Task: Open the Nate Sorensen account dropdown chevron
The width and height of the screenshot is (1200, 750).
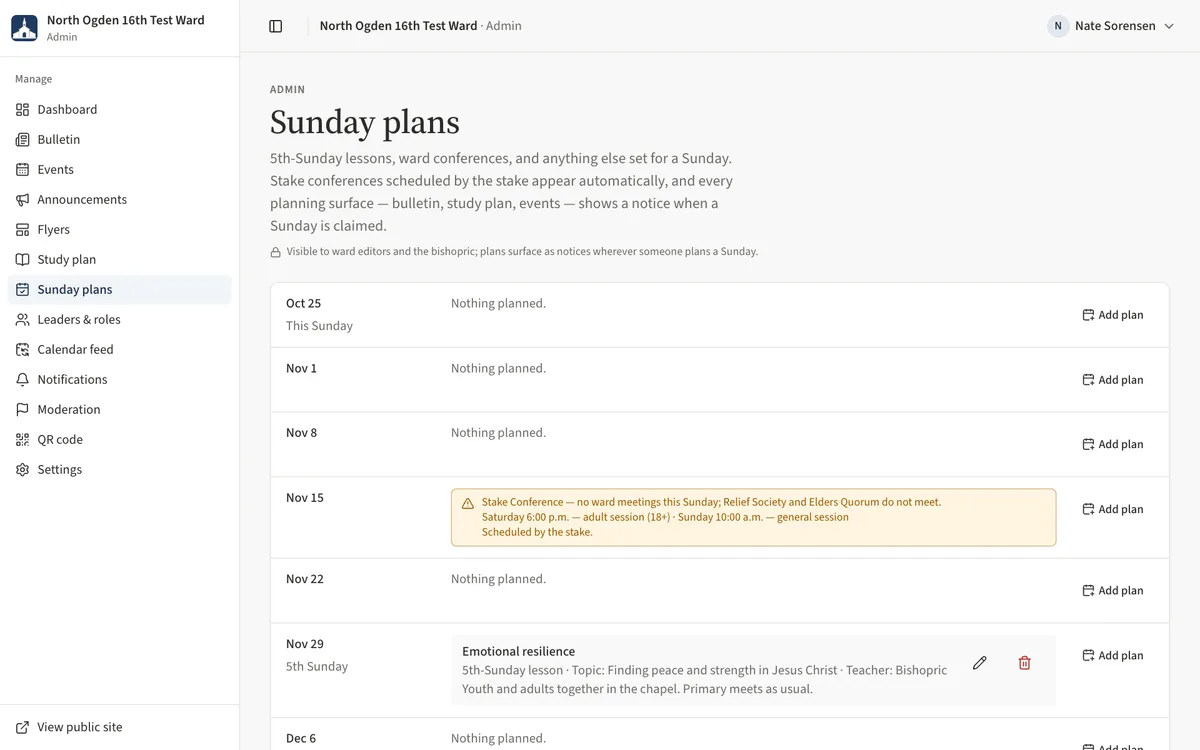Action: (x=1169, y=26)
